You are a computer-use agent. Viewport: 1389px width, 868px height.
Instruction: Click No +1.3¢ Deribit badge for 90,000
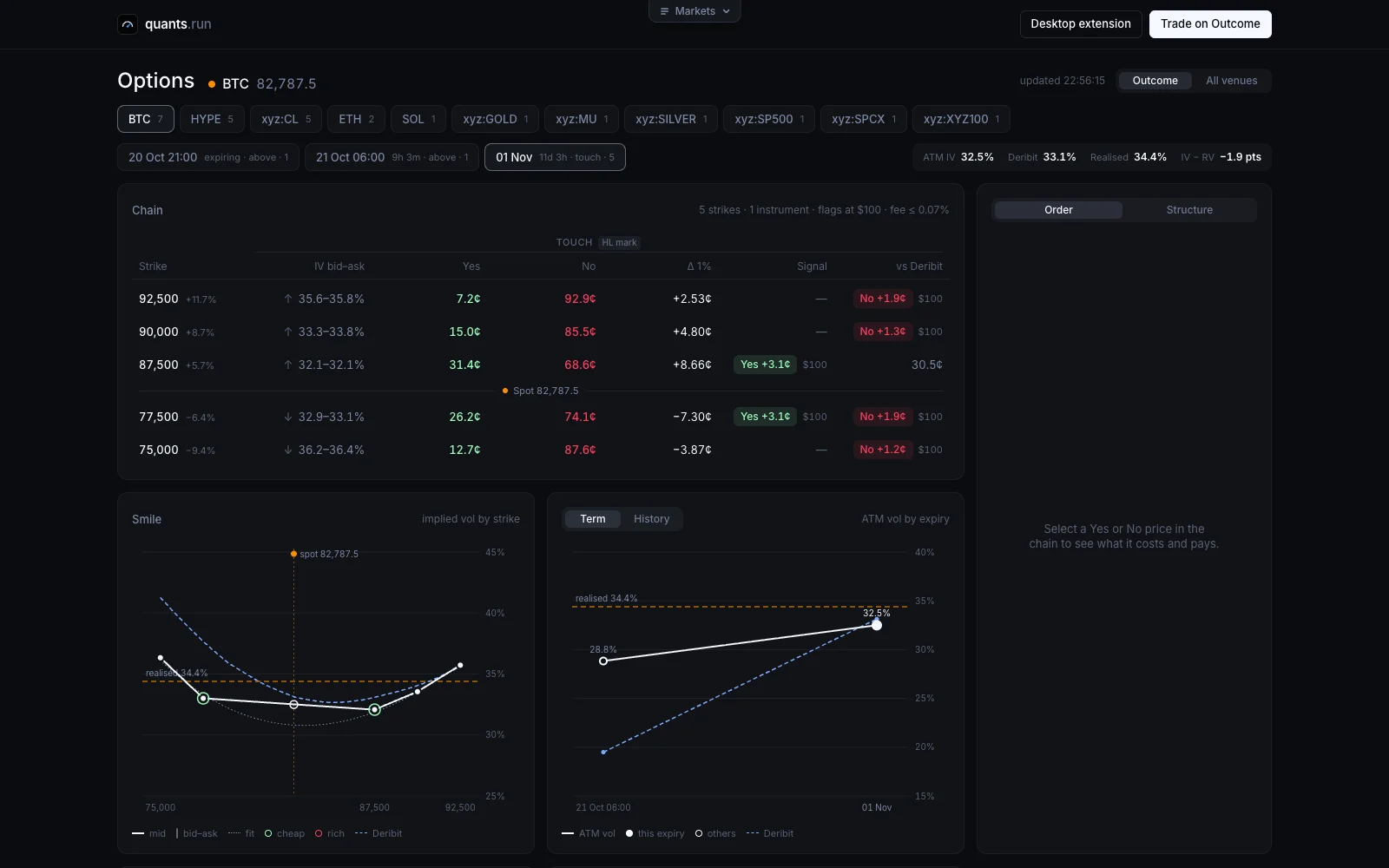tap(882, 332)
